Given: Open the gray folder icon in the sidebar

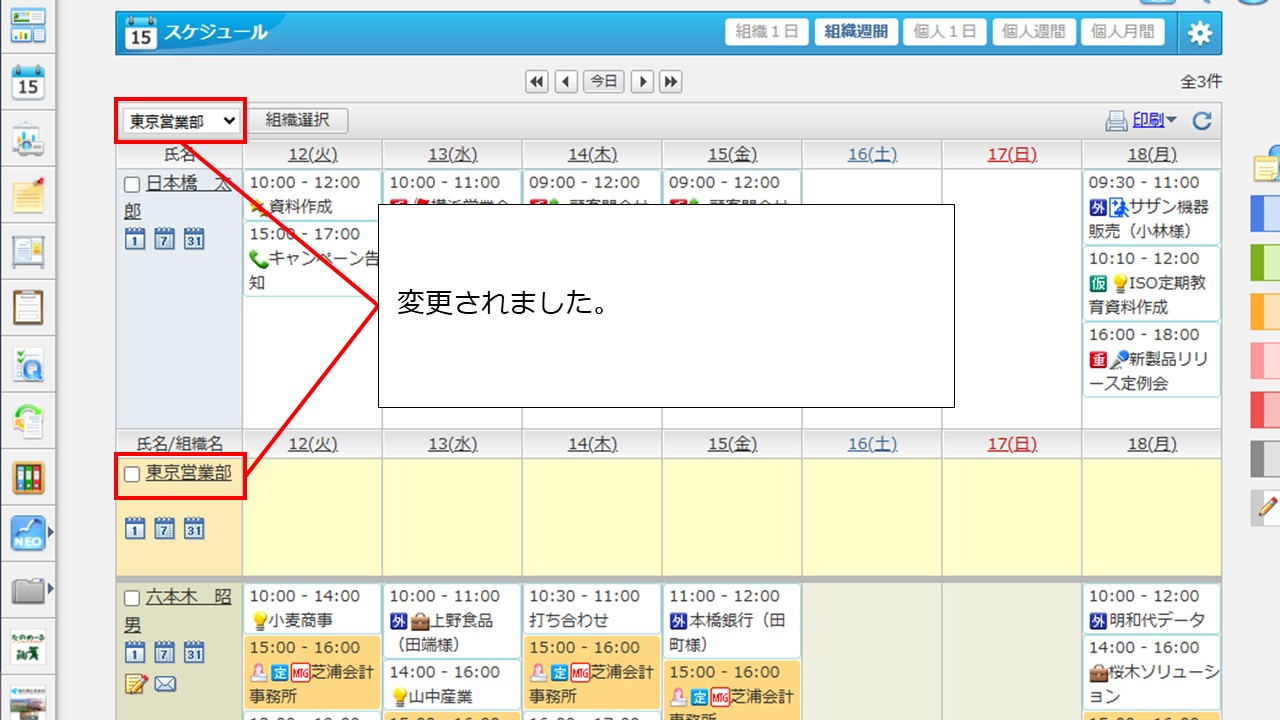Looking at the screenshot, I should tap(28, 591).
